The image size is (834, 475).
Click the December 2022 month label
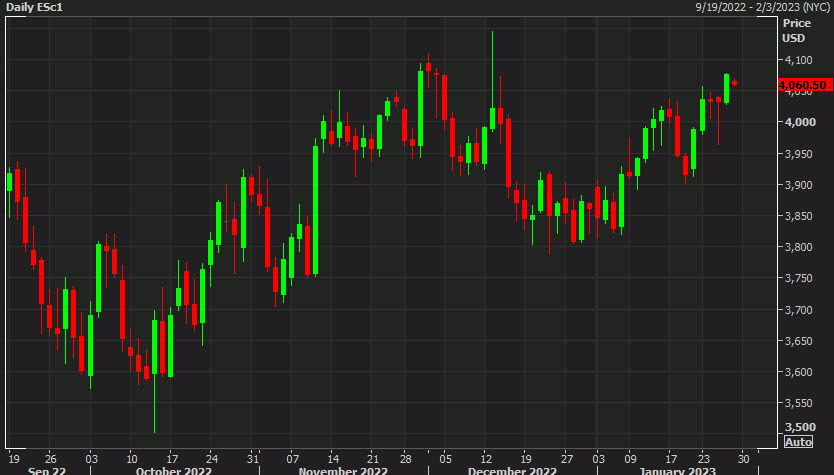pos(514,468)
